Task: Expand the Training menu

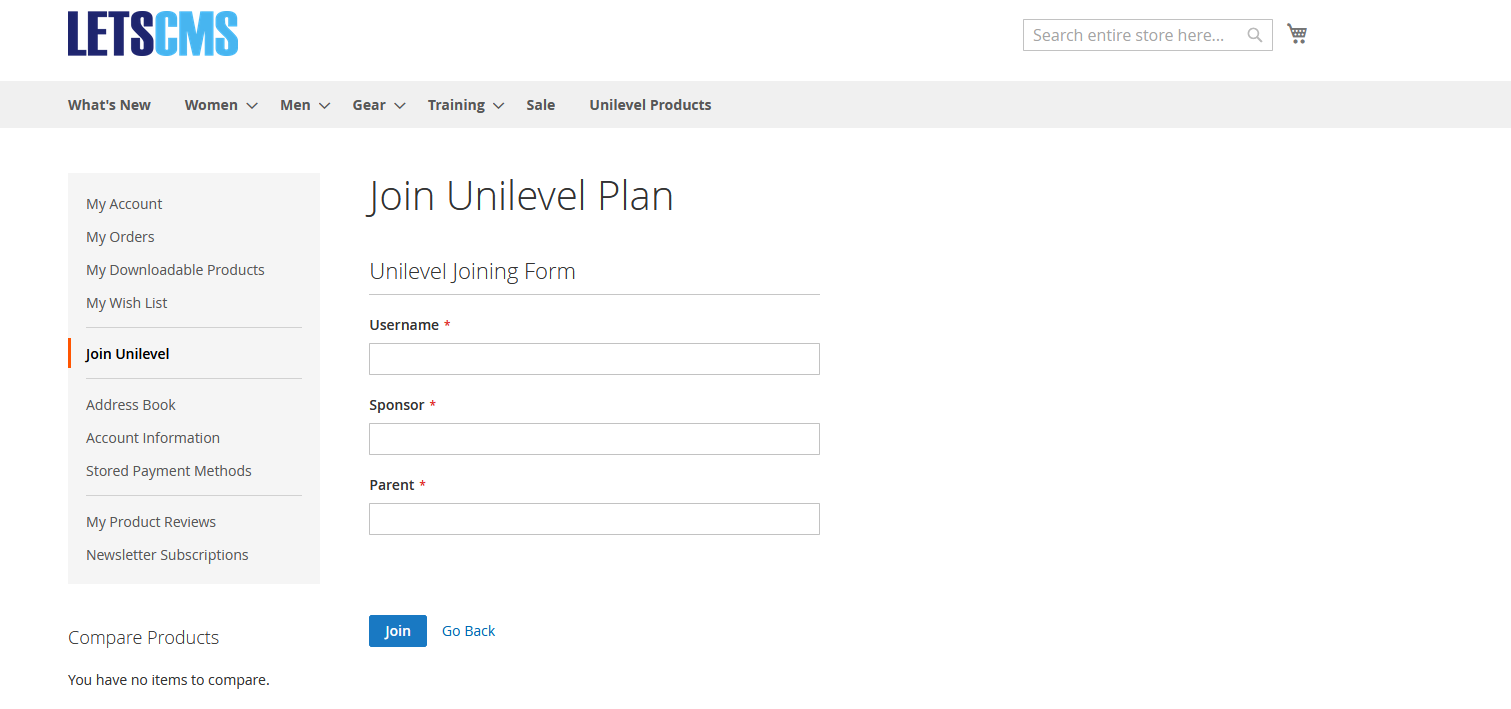Action: point(456,104)
